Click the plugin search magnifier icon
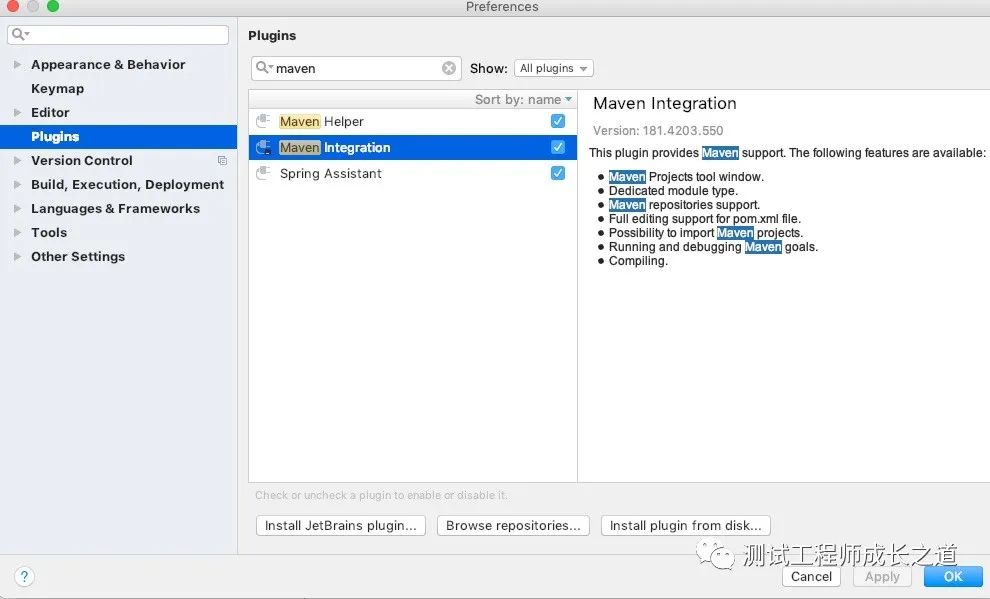The image size is (990, 599). pyautogui.click(x=263, y=68)
